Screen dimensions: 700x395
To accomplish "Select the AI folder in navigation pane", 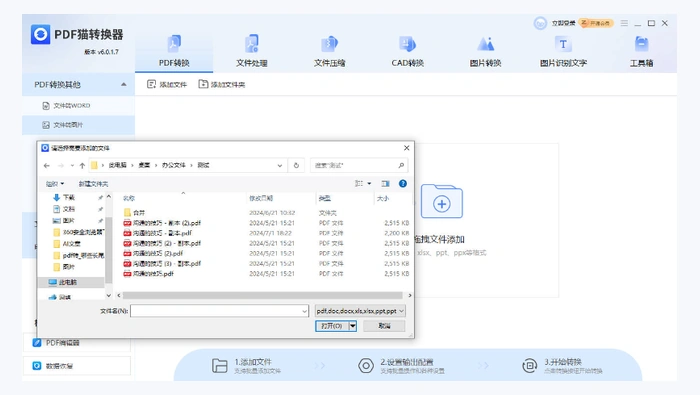I will point(67,244).
